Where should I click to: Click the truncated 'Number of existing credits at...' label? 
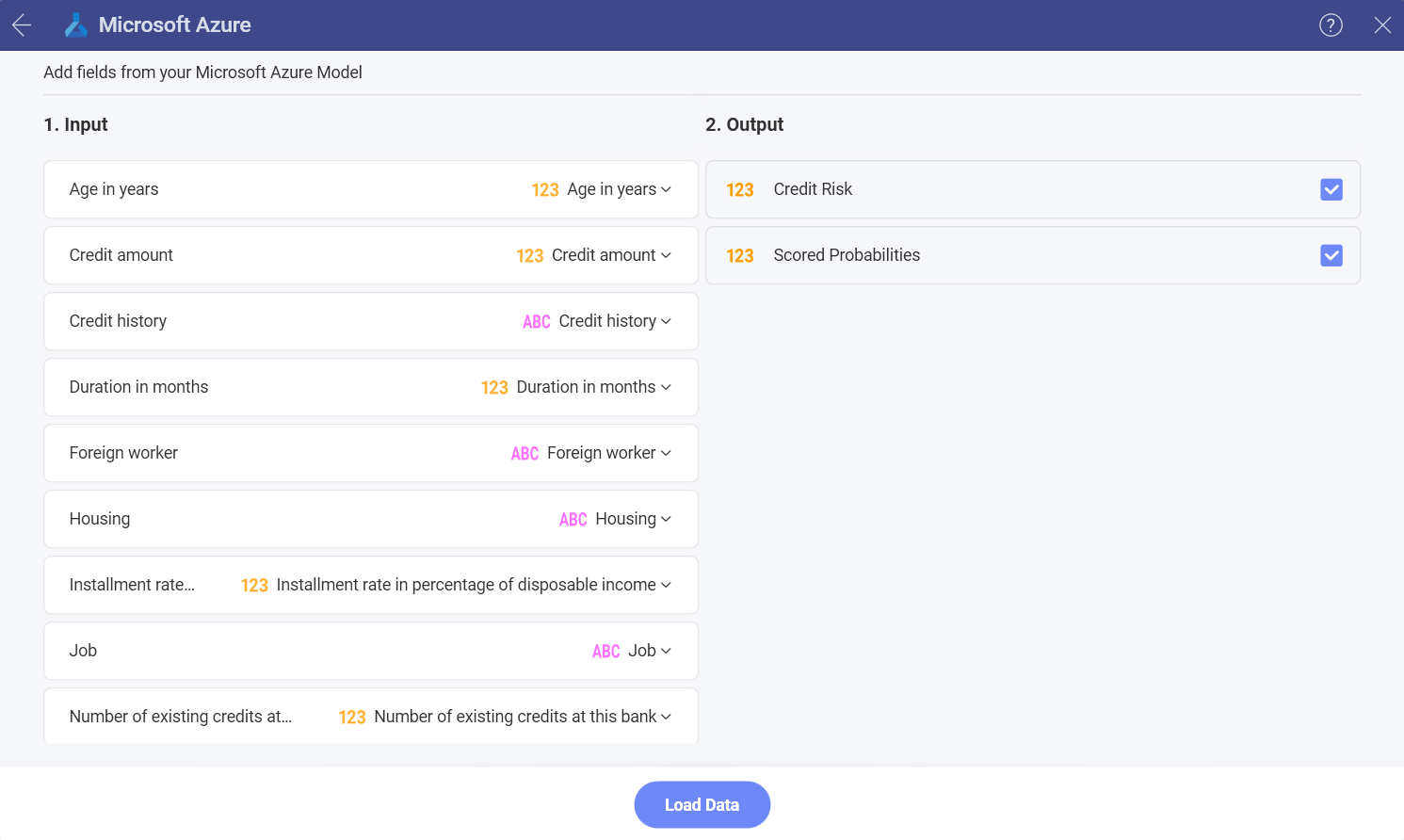click(x=181, y=717)
